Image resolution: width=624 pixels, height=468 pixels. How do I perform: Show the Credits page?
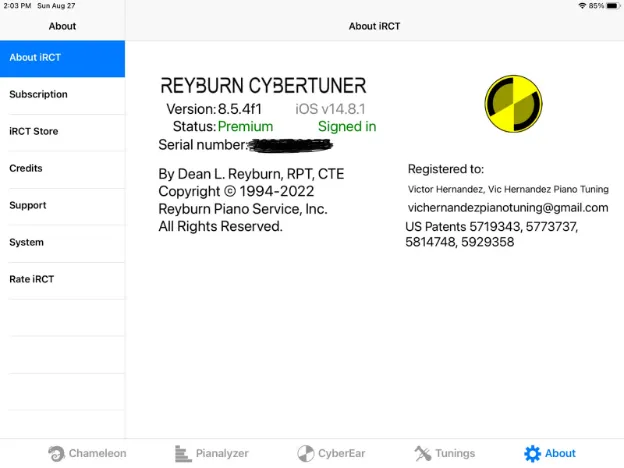coord(62,169)
